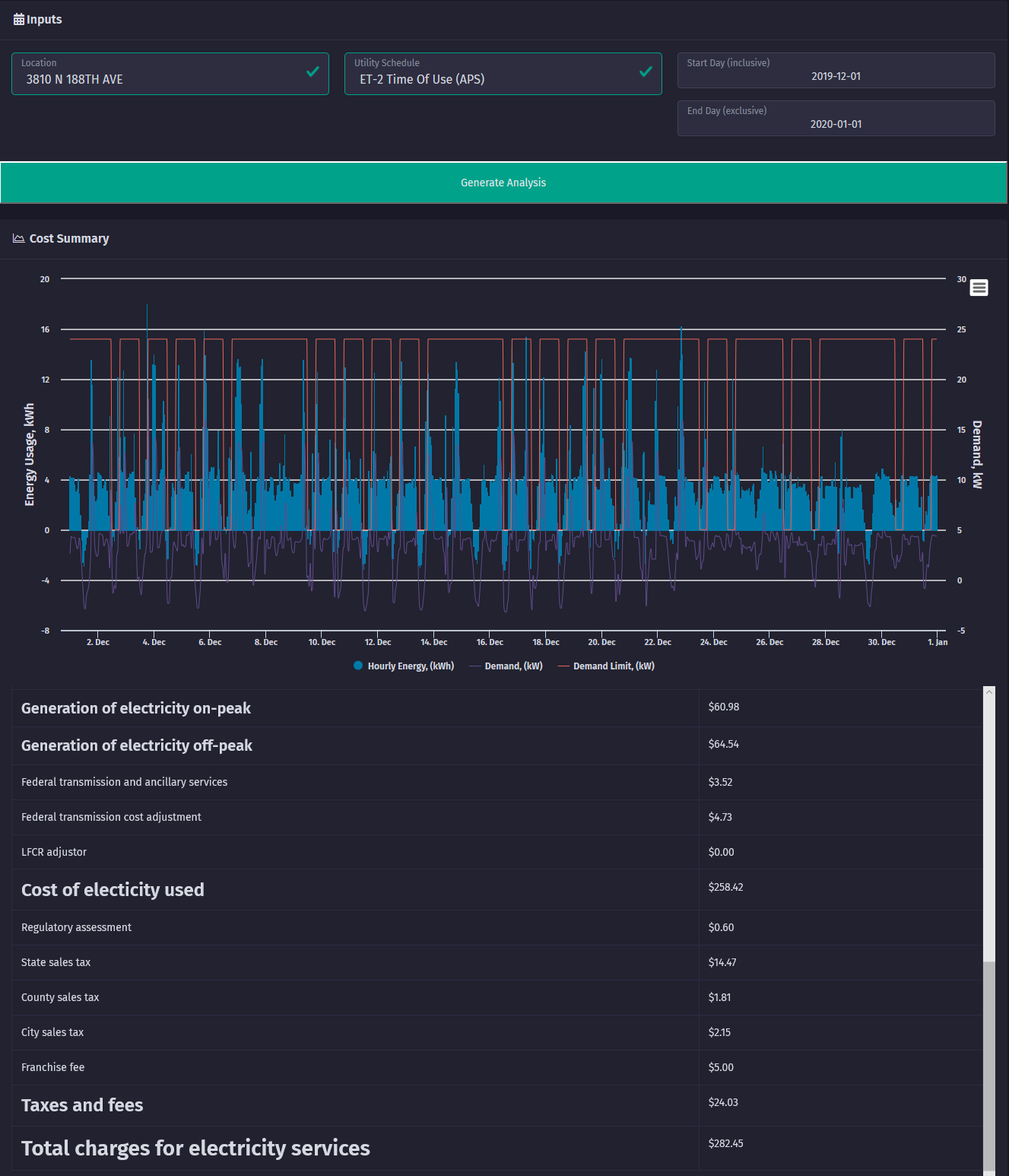The image size is (1009, 1176).
Task: Click the Location field checkmark icon
Action: click(313, 72)
